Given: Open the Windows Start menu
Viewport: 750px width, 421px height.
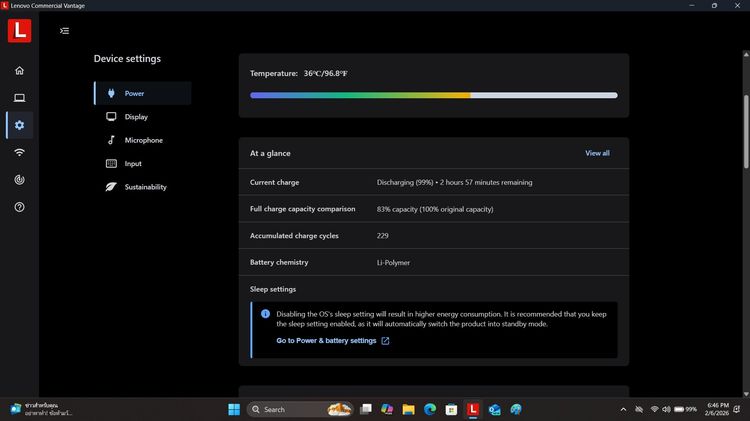Looking at the screenshot, I should pos(234,410).
